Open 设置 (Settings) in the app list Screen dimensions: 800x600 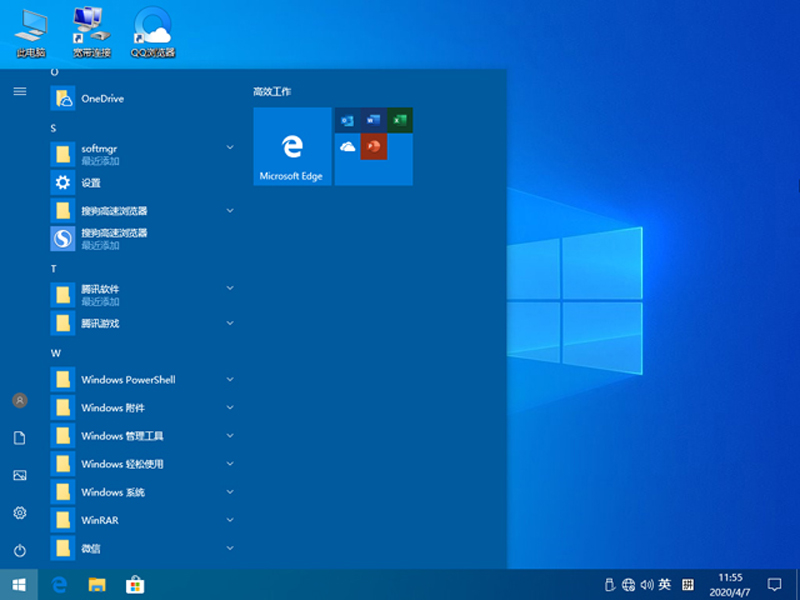pos(91,183)
